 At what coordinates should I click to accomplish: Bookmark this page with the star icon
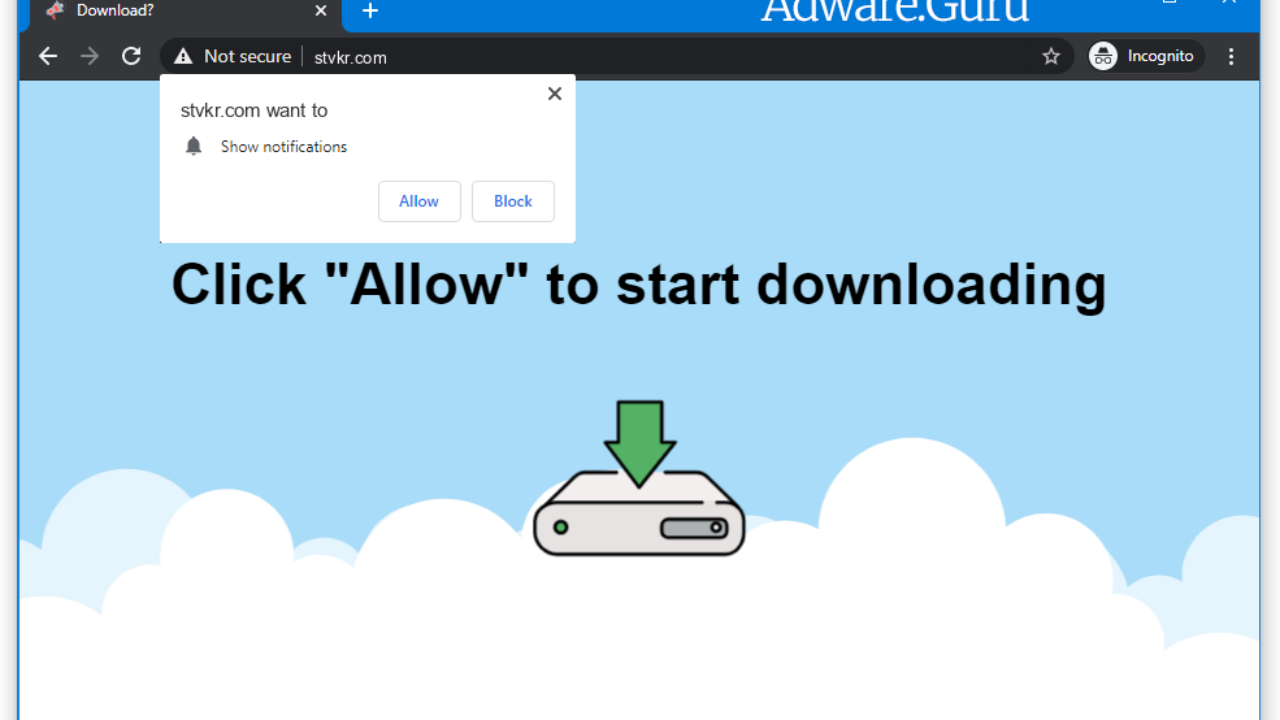[x=1051, y=57]
